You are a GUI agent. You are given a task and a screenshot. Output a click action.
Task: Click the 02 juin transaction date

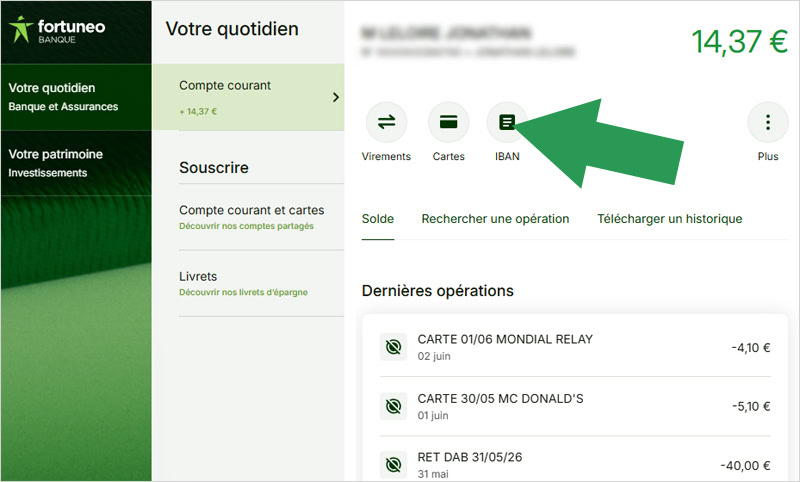pyautogui.click(x=434, y=357)
